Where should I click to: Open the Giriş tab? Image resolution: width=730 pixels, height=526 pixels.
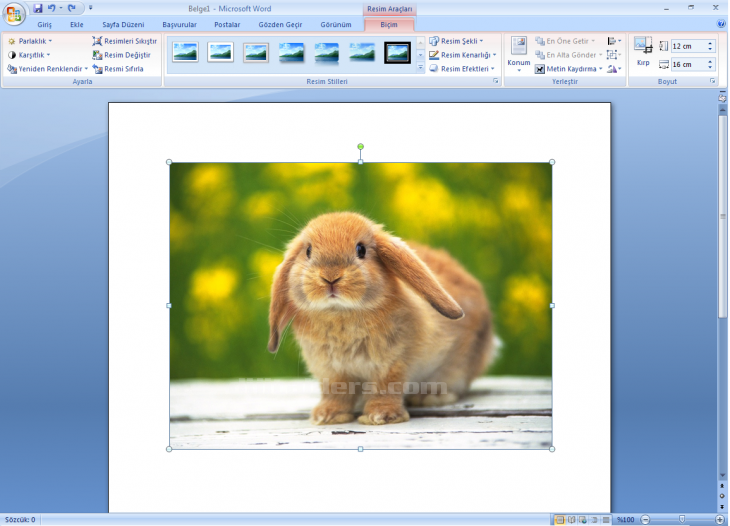tap(45, 25)
